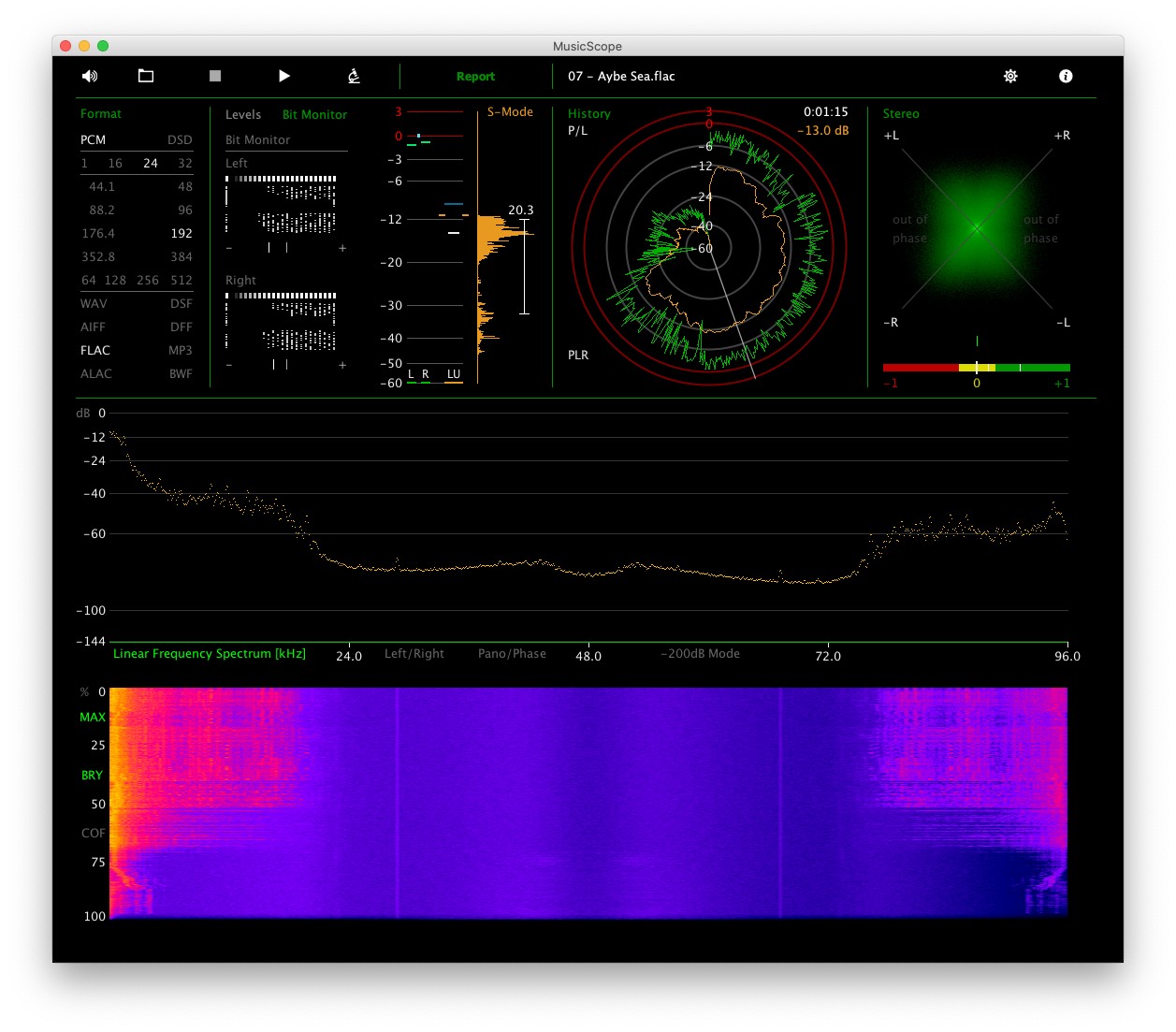The image size is (1176, 1032).
Task: Select the DSD 64 rate
Action: coord(89,280)
